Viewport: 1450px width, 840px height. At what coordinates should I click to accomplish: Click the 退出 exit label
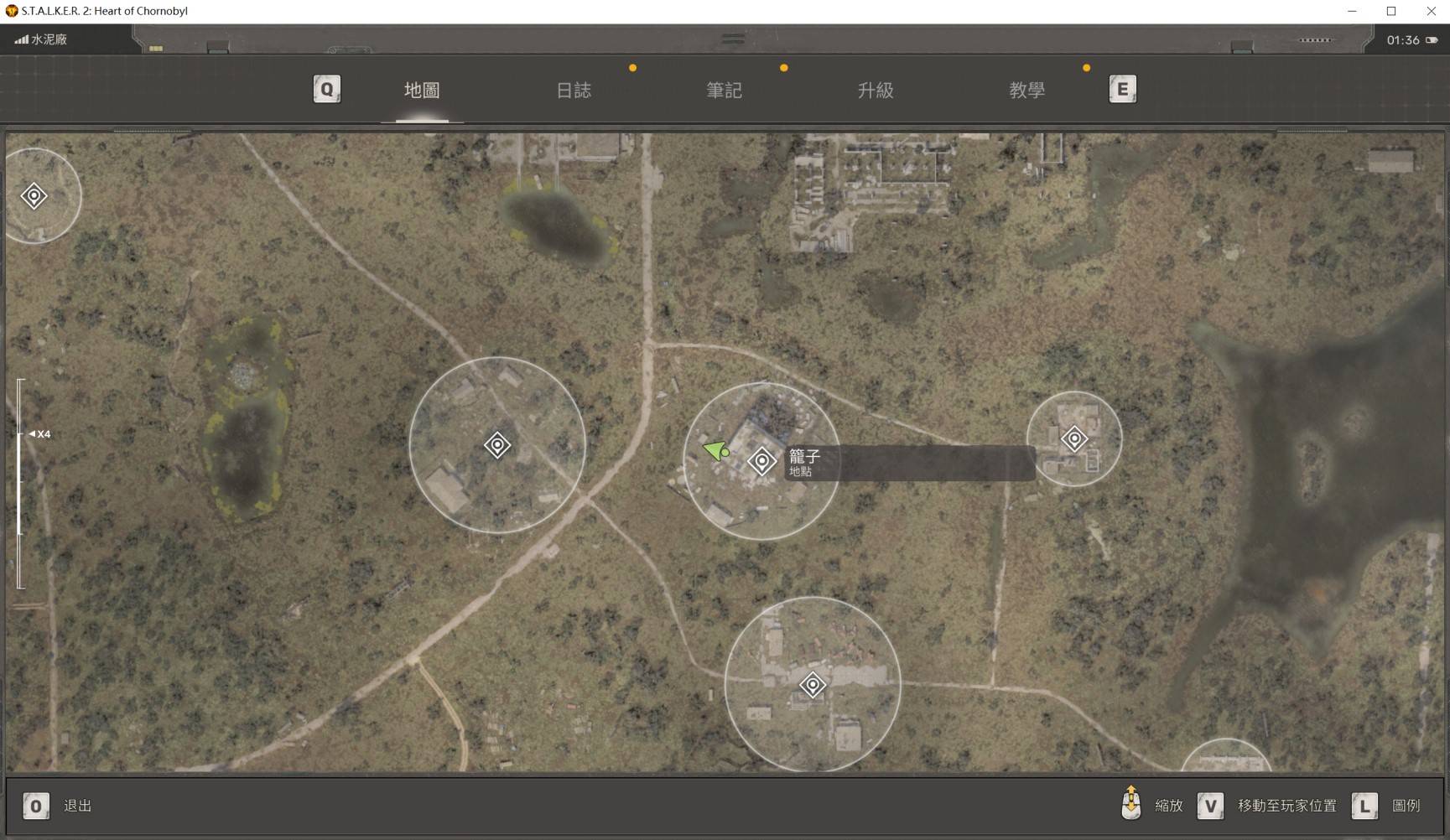point(77,806)
